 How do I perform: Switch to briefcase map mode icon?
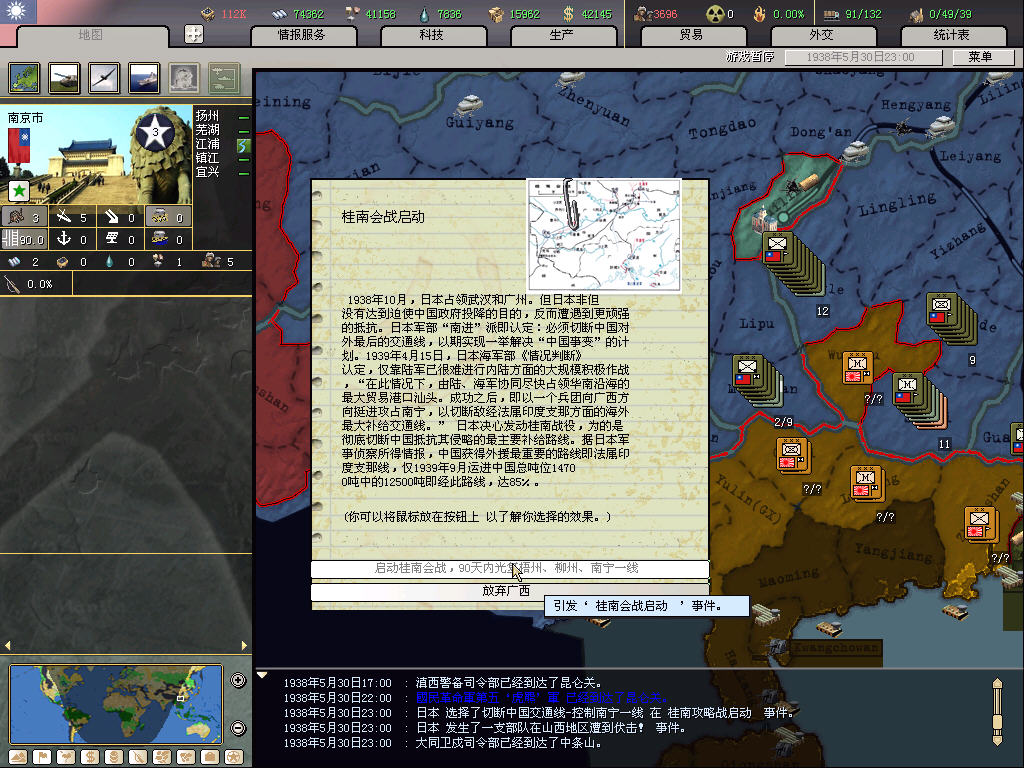210,757
